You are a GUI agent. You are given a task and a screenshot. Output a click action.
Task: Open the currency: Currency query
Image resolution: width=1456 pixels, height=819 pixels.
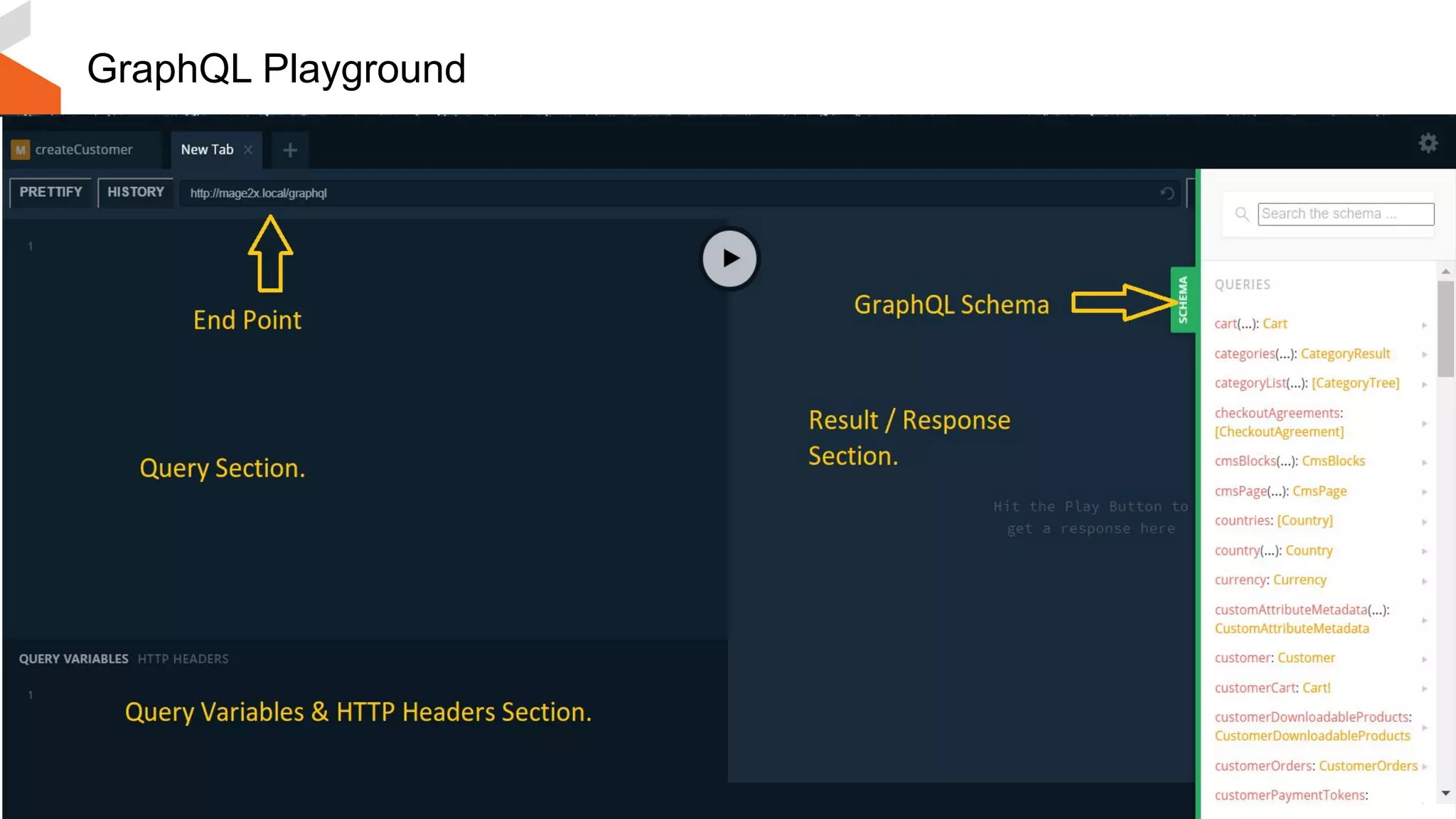[x=1270, y=580]
